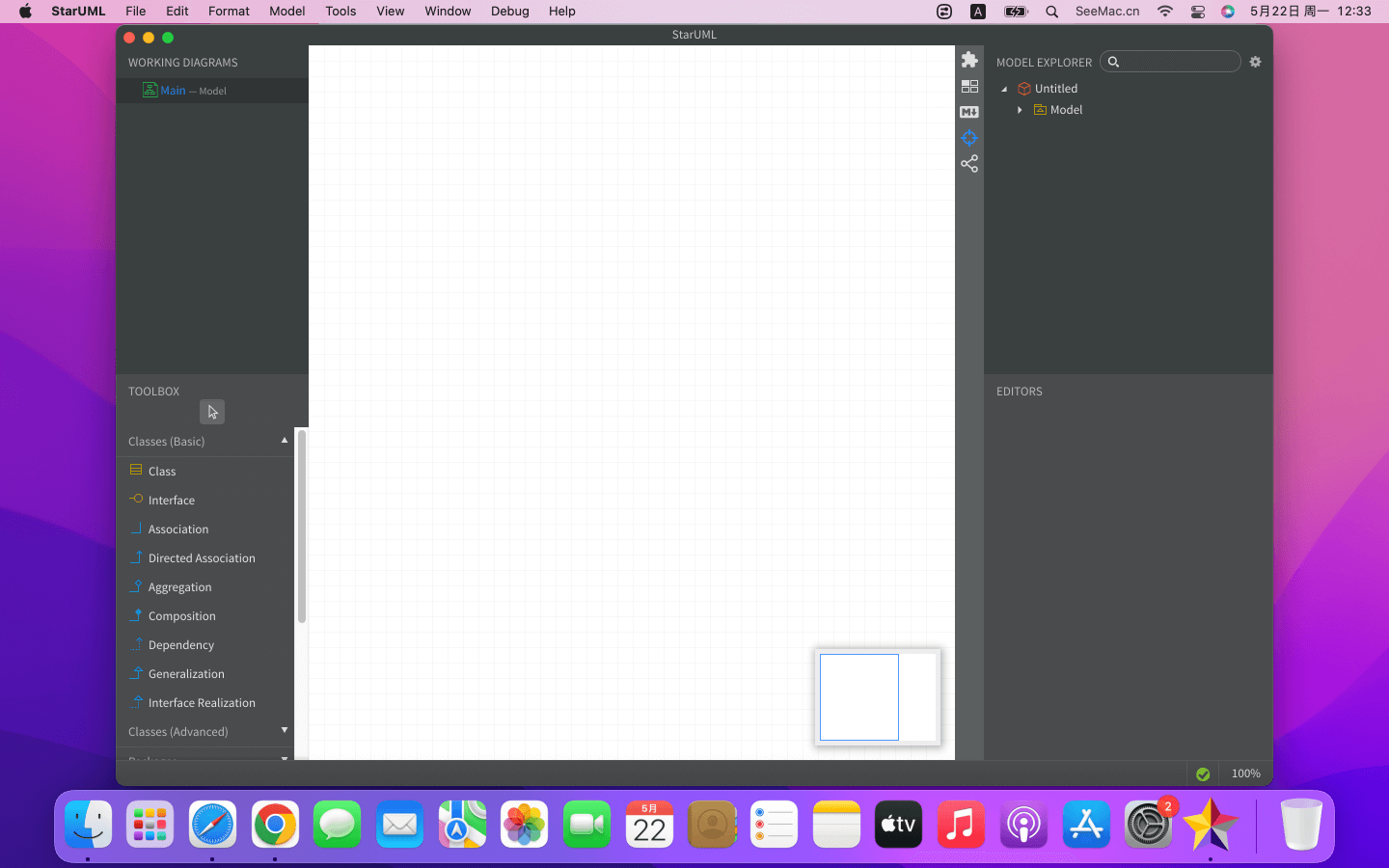1389x868 pixels.
Task: Click the diagram navigator crosshair icon
Action: point(969,138)
